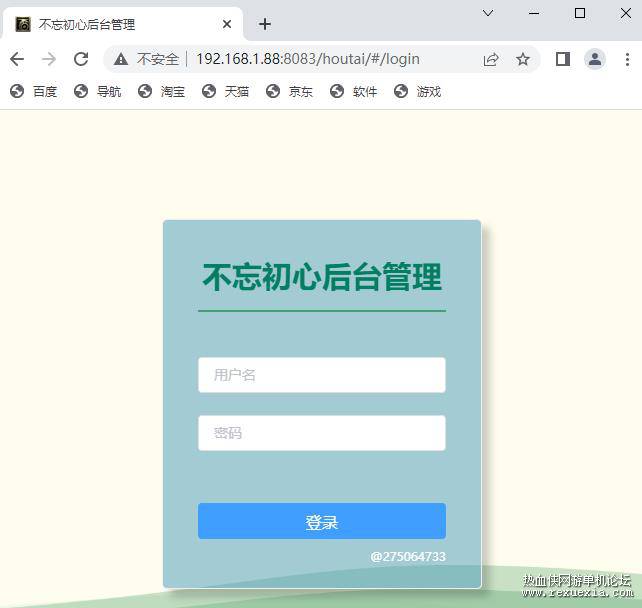The height and width of the screenshot is (608, 642).
Task: Toggle the browser side panel
Action: (563, 59)
